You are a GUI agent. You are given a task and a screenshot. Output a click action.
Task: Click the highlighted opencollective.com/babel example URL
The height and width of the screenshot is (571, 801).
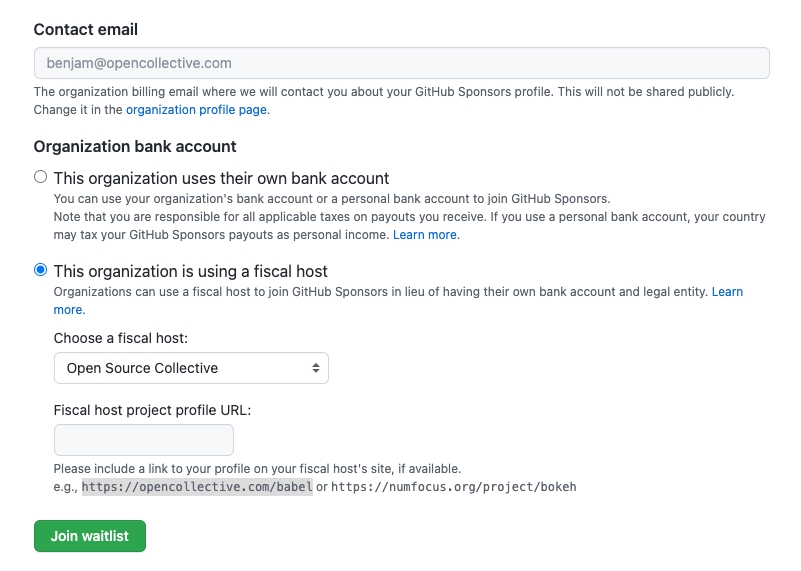coord(197,487)
